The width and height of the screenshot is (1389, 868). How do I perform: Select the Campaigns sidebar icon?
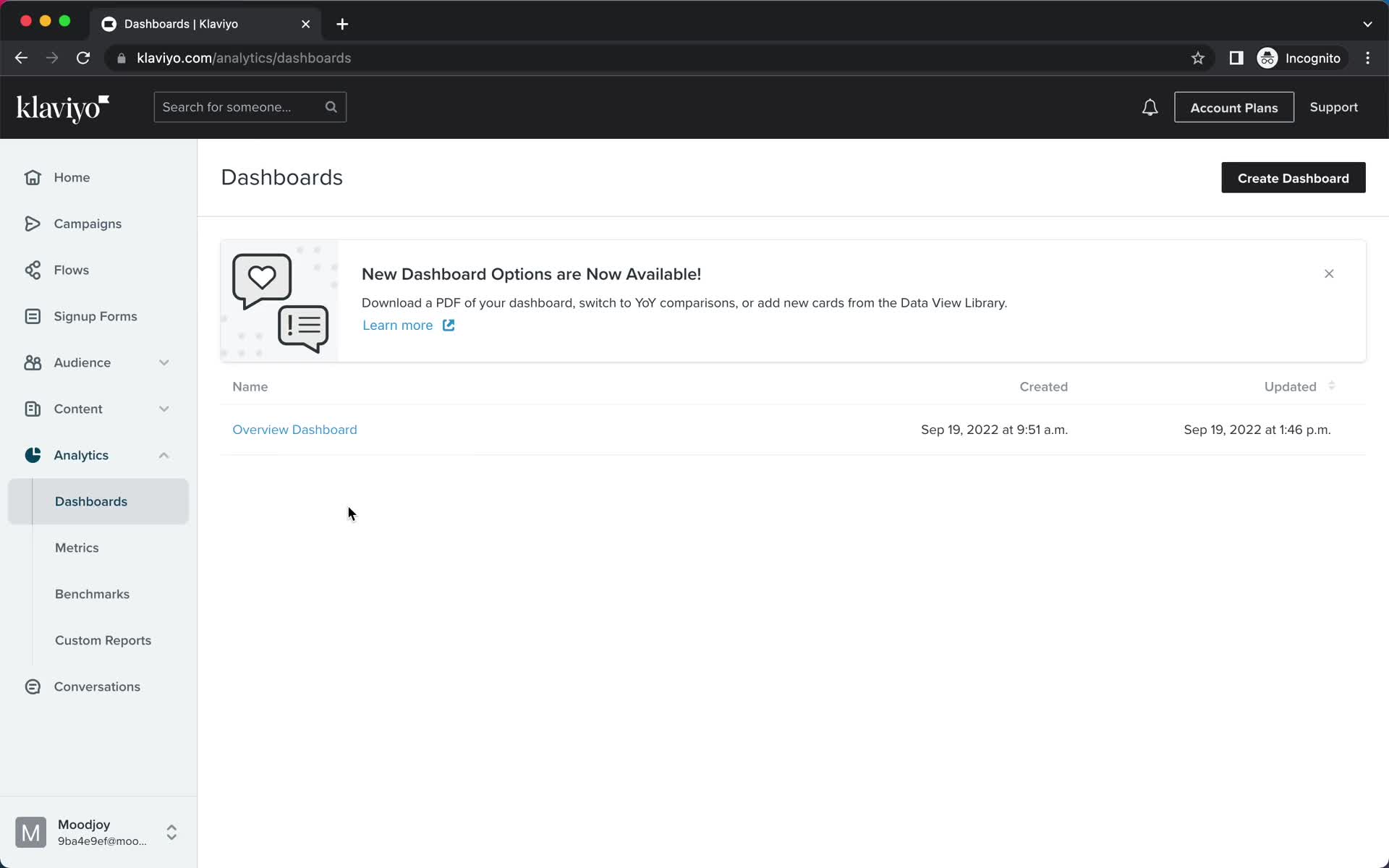click(x=32, y=223)
